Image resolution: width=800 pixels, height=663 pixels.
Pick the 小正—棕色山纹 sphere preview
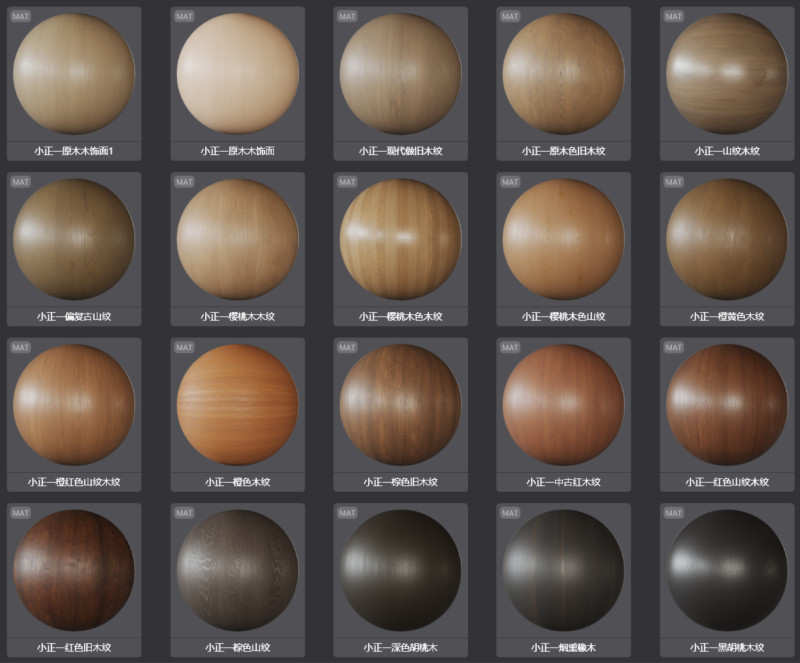point(238,570)
